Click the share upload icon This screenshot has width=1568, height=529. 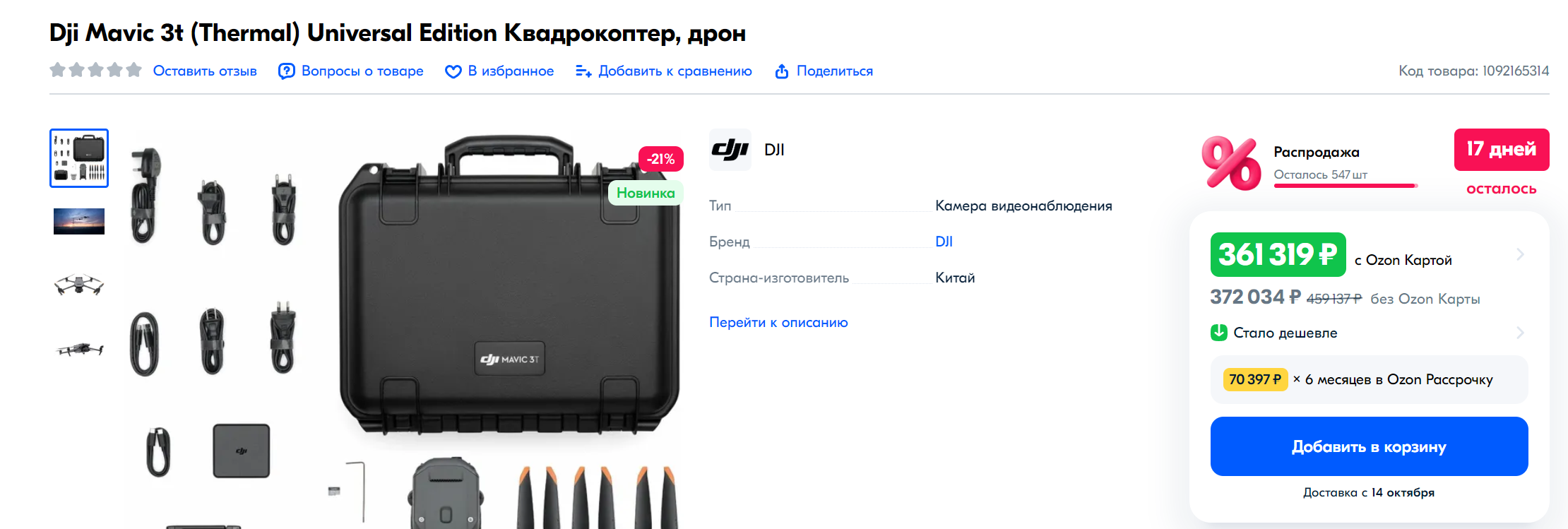point(782,71)
